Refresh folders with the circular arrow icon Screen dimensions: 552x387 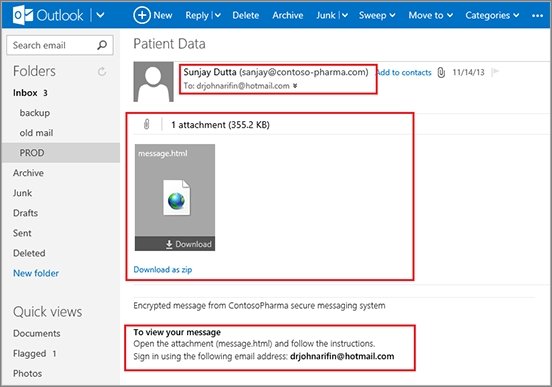[102, 71]
